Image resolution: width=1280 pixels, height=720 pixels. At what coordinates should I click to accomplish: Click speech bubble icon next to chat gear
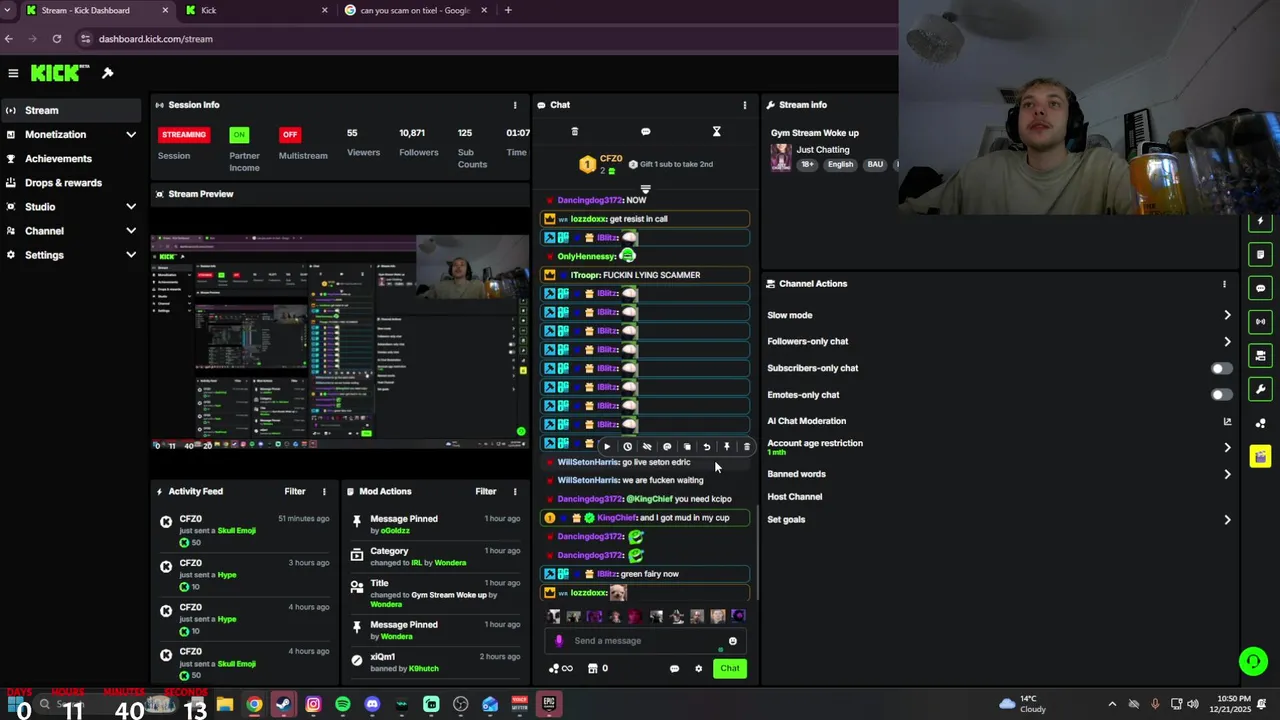[x=674, y=668]
